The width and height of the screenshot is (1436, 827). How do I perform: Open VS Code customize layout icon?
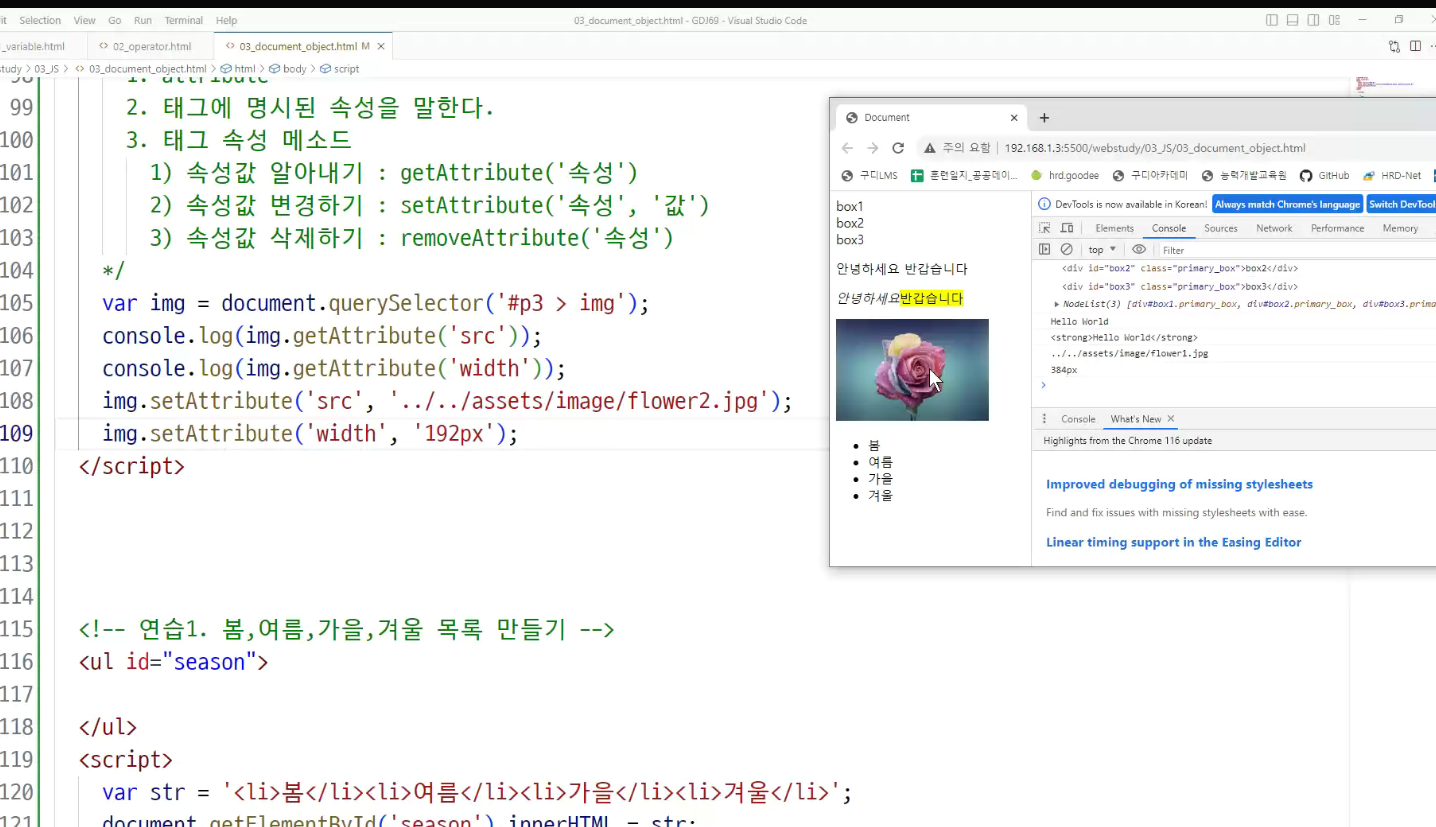1334,20
